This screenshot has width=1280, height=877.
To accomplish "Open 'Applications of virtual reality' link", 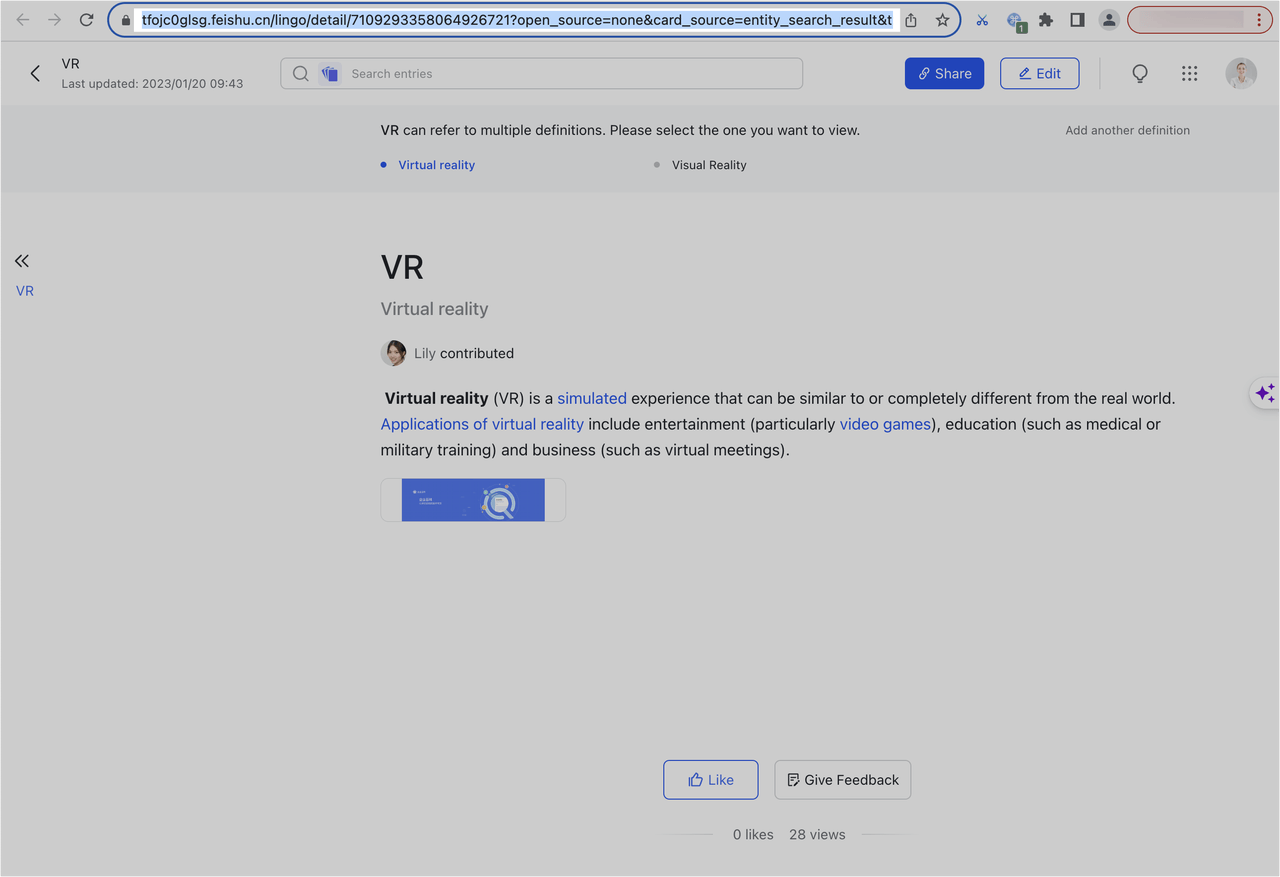I will tap(482, 424).
